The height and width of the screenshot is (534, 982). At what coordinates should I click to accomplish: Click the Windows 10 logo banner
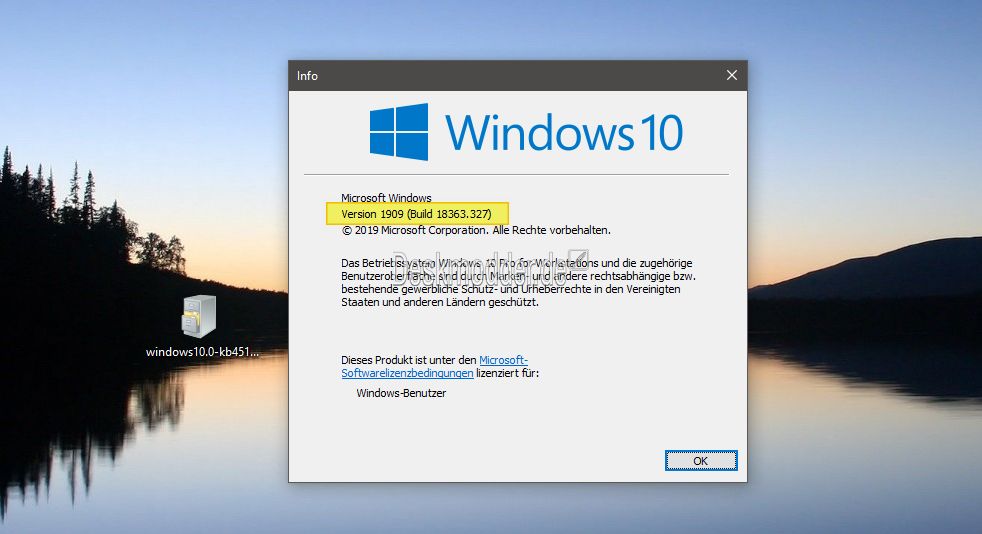[x=525, y=132]
